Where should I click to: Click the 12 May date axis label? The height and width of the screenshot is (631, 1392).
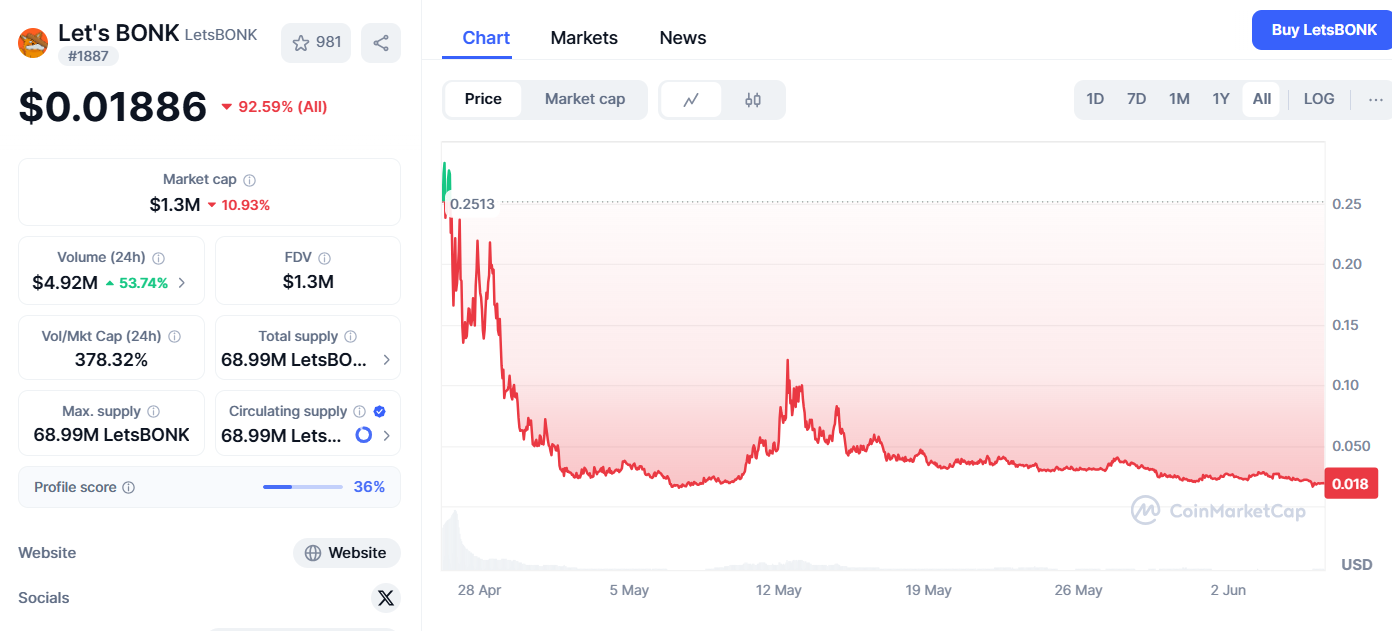point(779,590)
